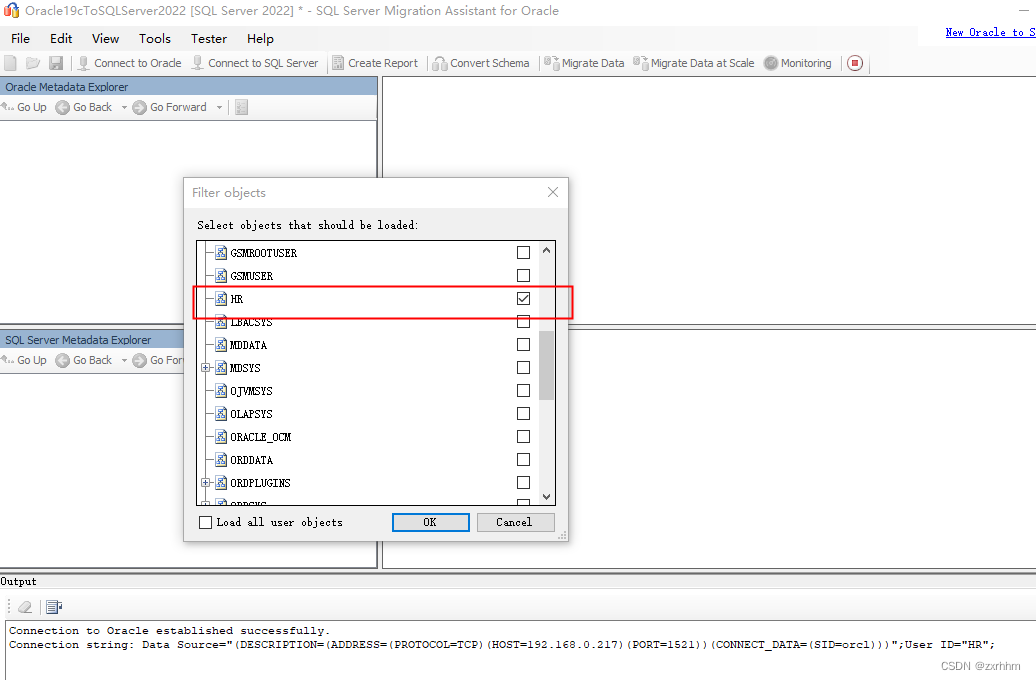Click the red Stop icon in toolbar

click(x=855, y=63)
